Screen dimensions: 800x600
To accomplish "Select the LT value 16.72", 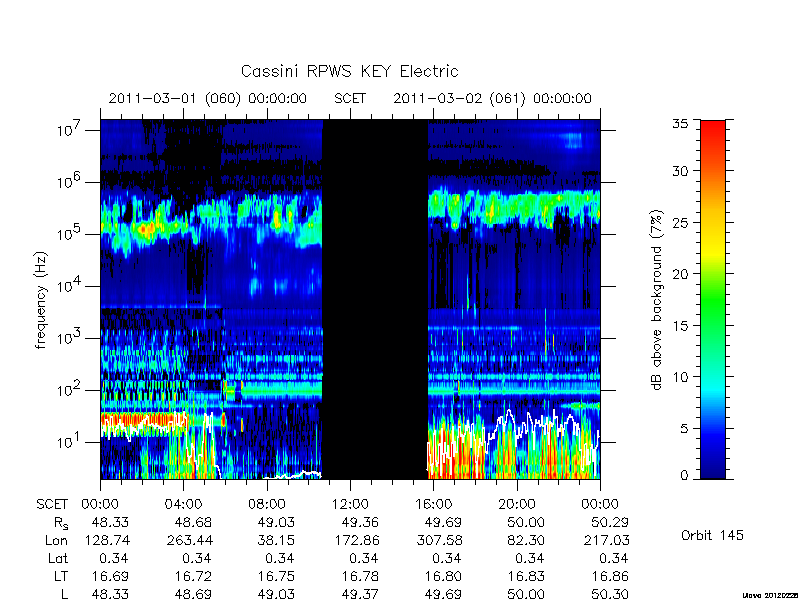I will pos(193,576).
